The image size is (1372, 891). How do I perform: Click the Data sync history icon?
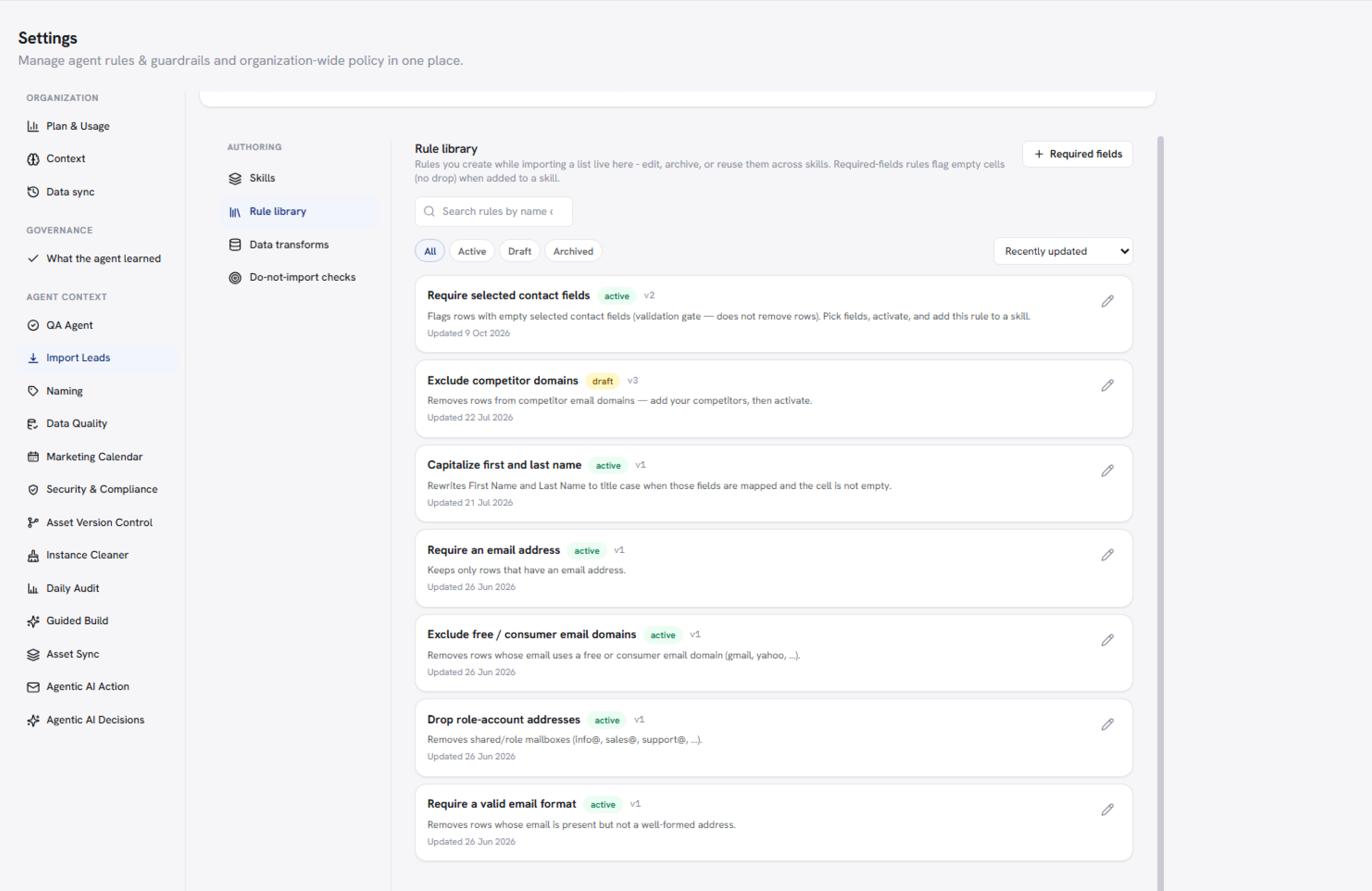point(33,192)
